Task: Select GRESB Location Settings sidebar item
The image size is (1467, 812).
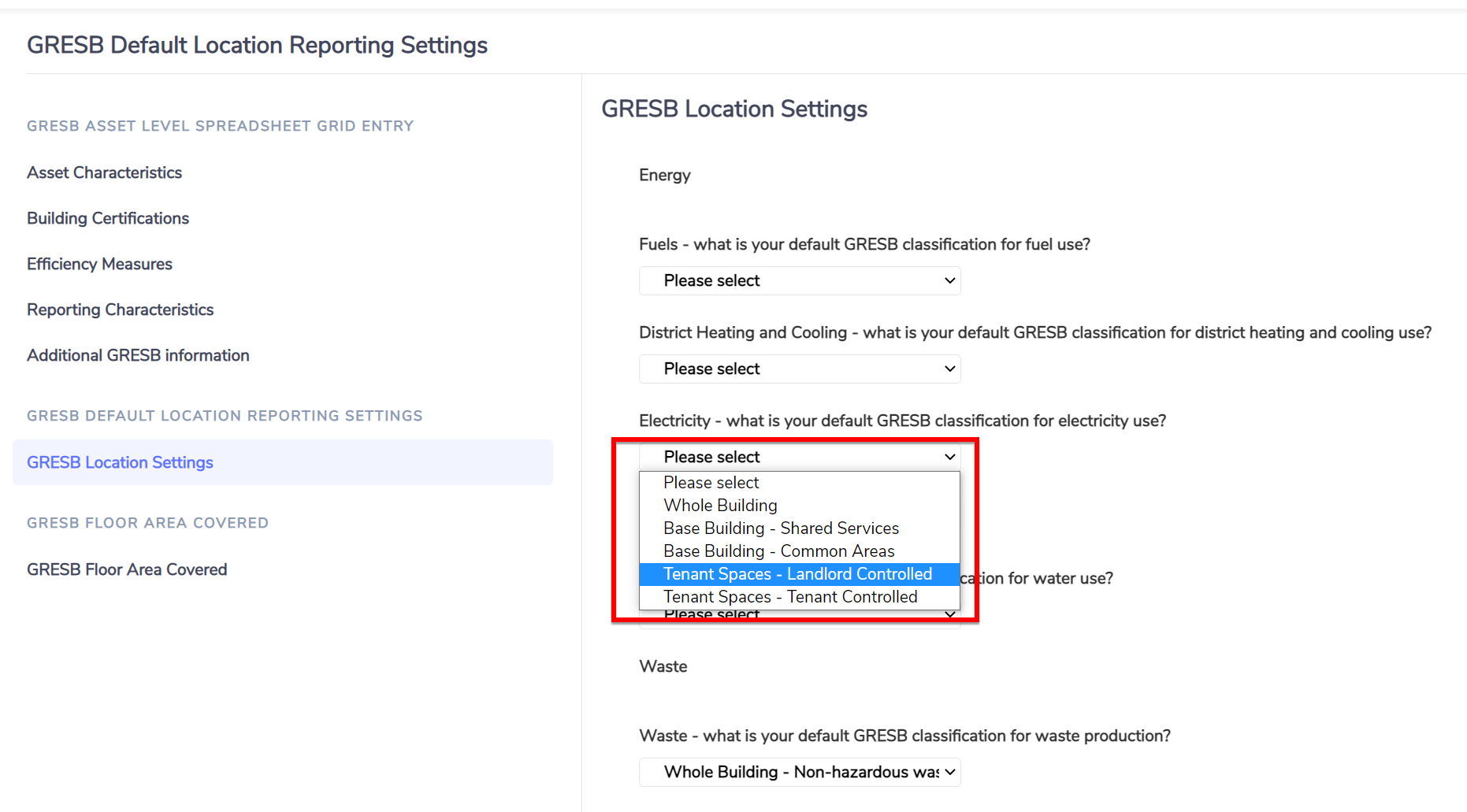Action: (283, 462)
